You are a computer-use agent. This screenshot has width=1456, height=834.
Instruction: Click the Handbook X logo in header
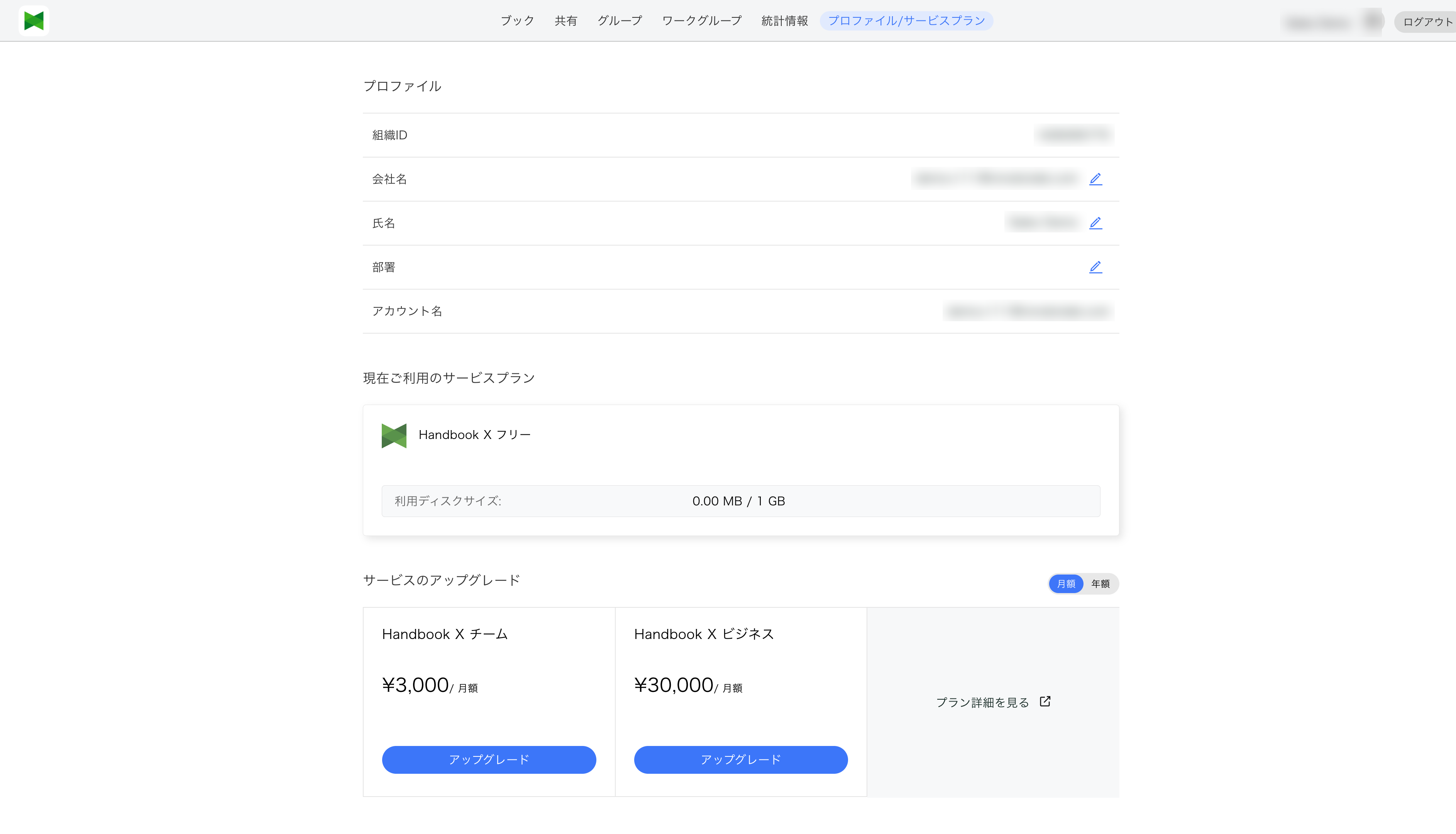(x=34, y=20)
